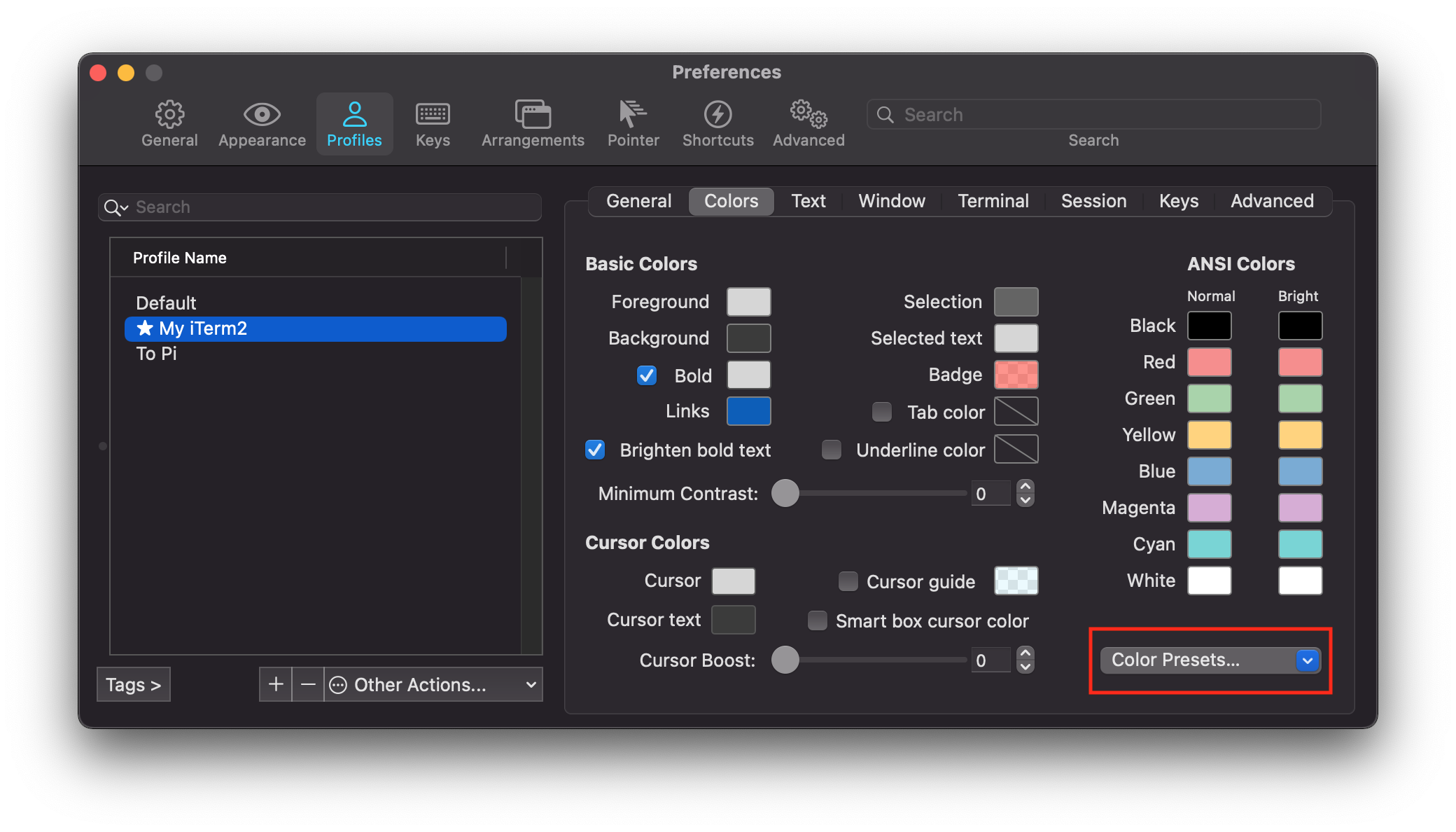Click the Tags button
This screenshot has width=1456, height=832.
[x=133, y=684]
